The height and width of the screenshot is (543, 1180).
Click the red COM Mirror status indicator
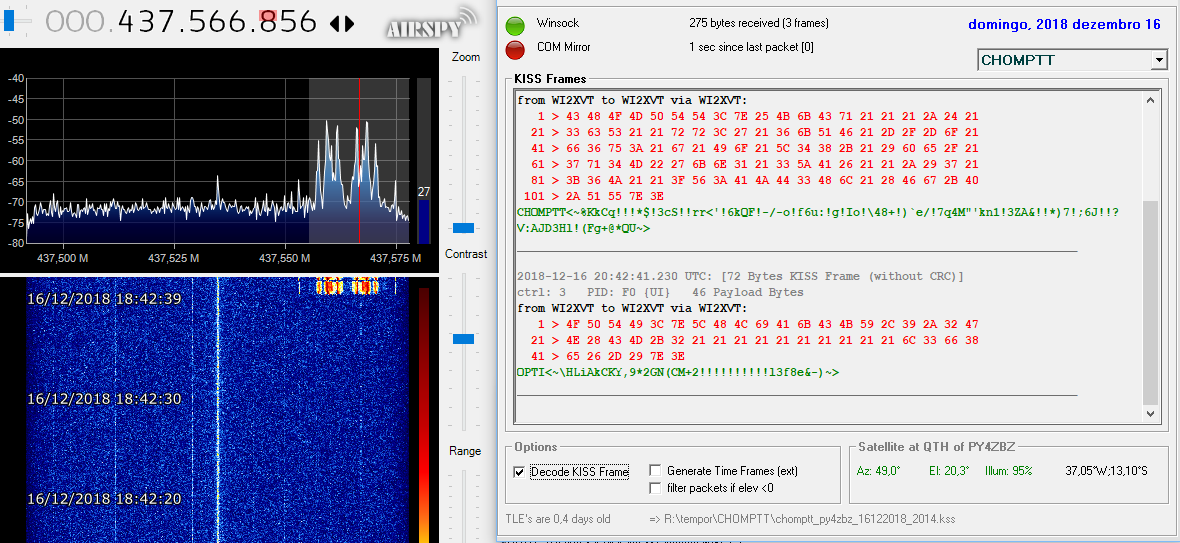[x=516, y=49]
